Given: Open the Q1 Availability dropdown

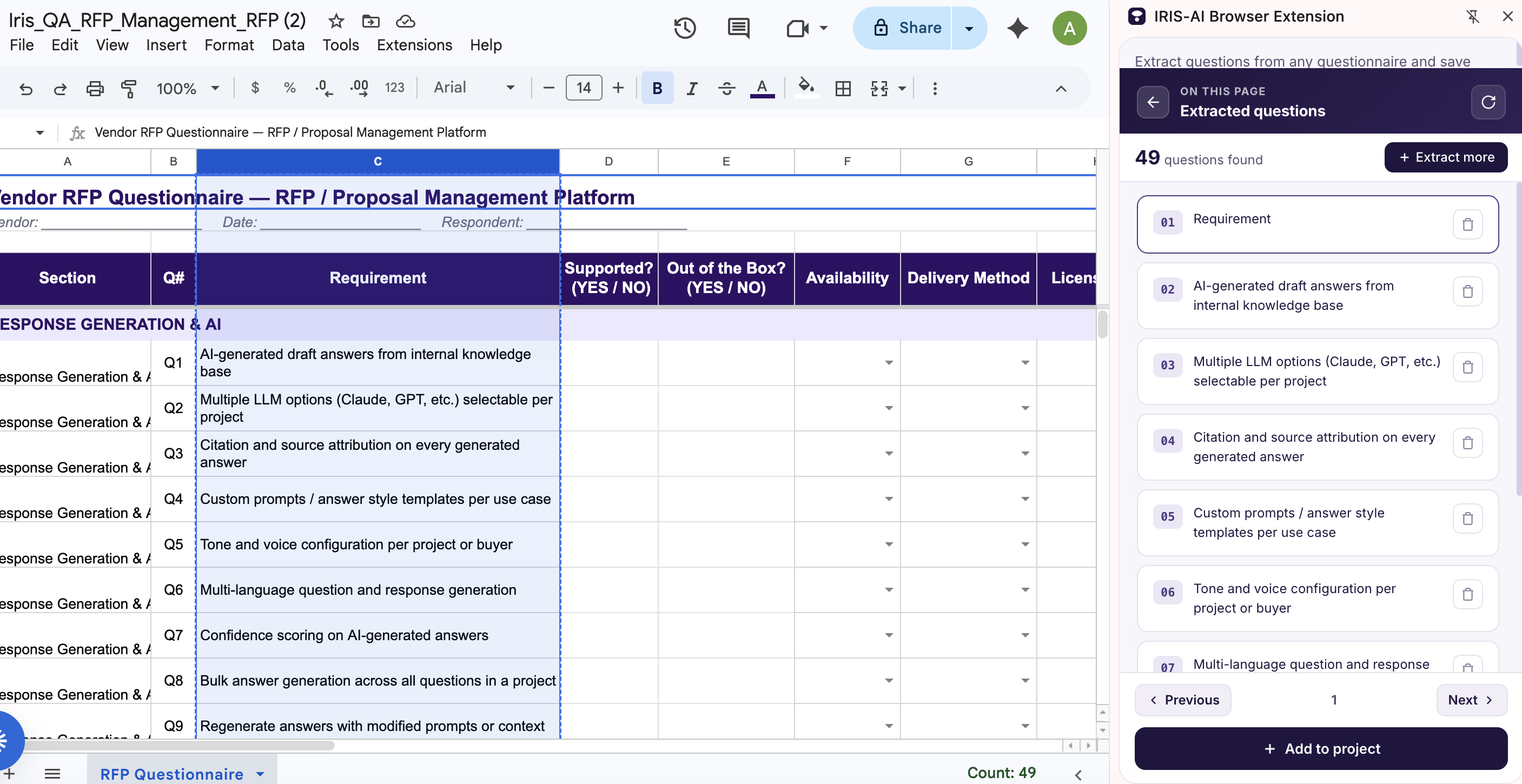Looking at the screenshot, I should pyautogui.click(x=889, y=363).
